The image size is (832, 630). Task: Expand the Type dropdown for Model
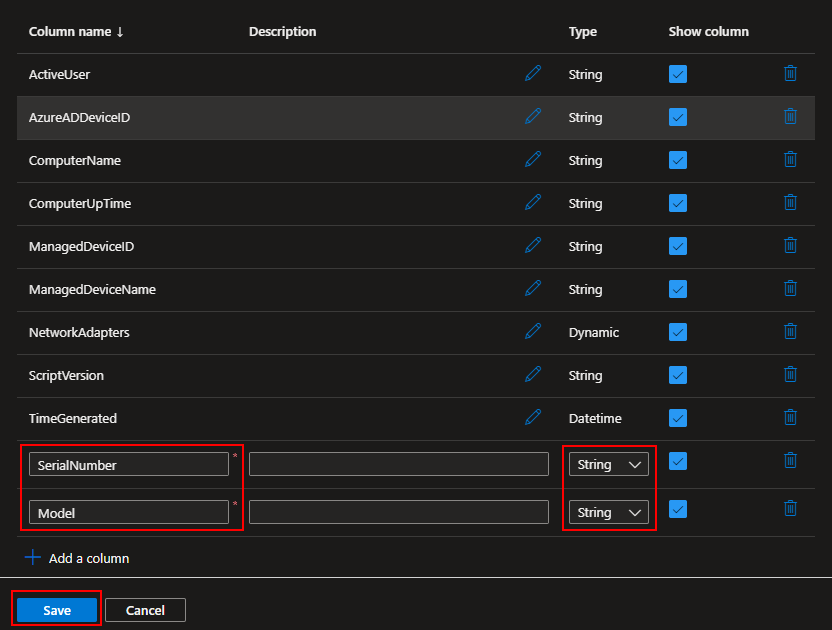coord(608,512)
